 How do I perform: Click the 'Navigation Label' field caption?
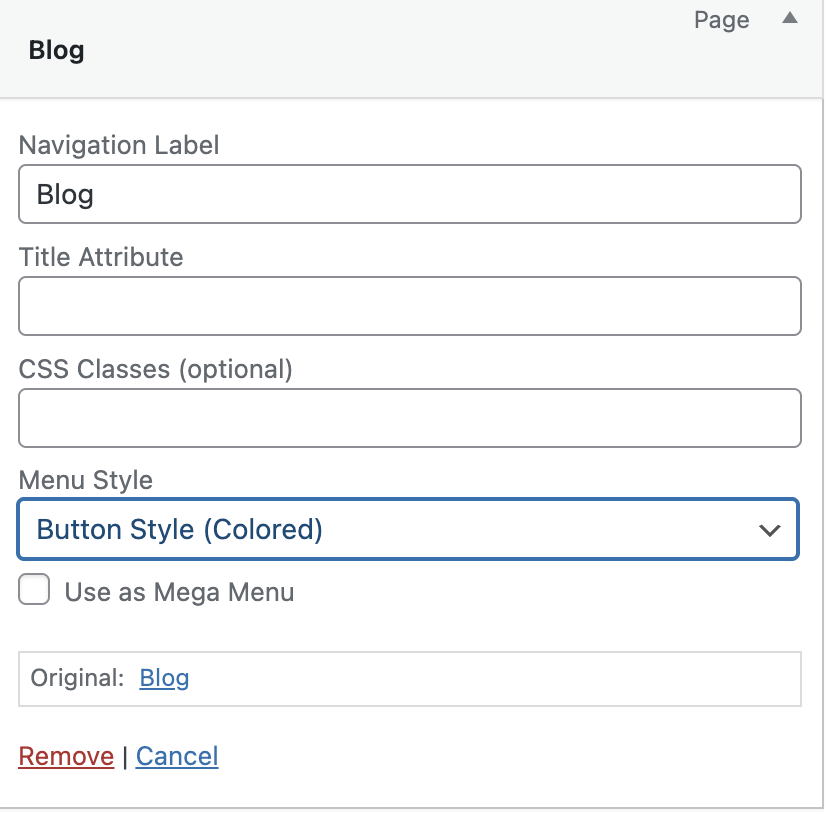[x=119, y=145]
